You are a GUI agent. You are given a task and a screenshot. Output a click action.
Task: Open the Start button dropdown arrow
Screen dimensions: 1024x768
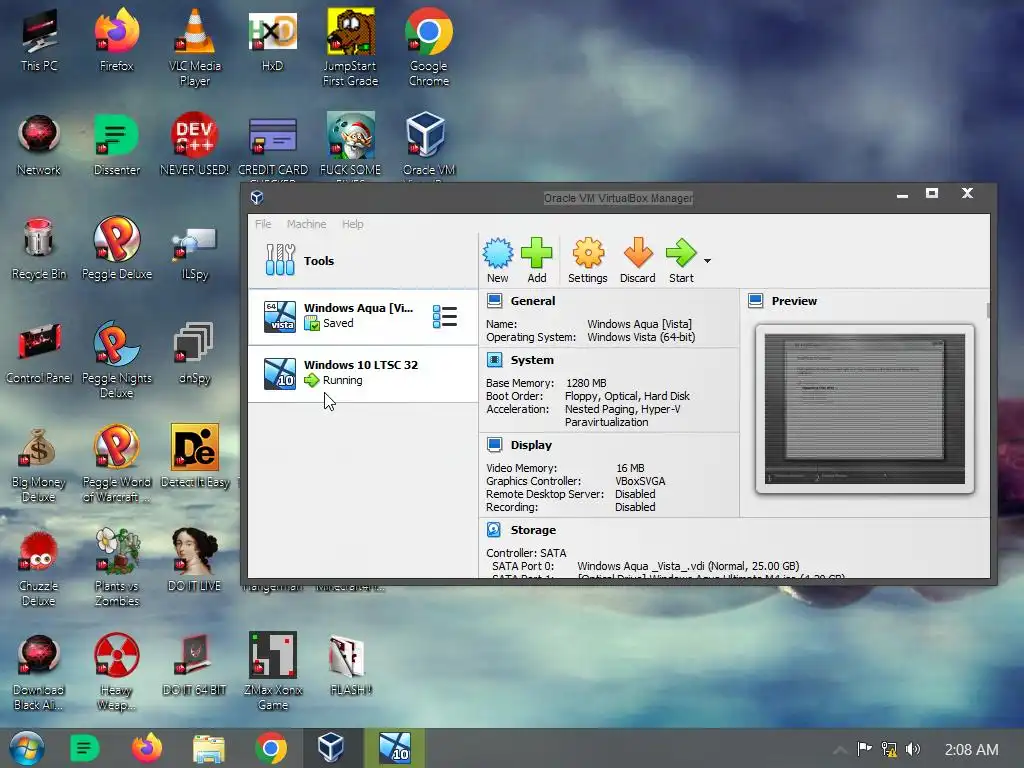[707, 261]
